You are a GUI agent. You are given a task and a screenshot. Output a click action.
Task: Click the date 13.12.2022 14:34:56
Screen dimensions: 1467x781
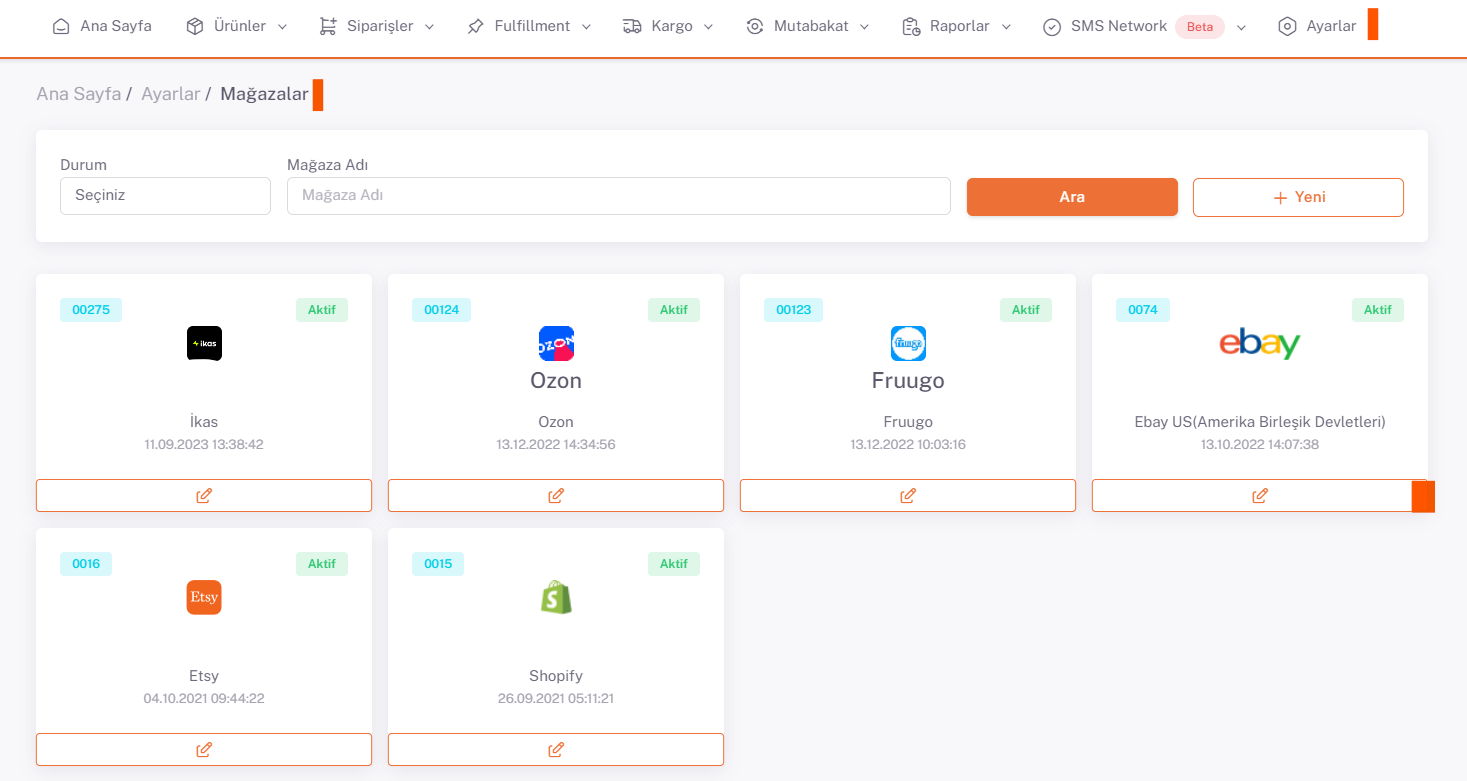pyautogui.click(x=556, y=444)
